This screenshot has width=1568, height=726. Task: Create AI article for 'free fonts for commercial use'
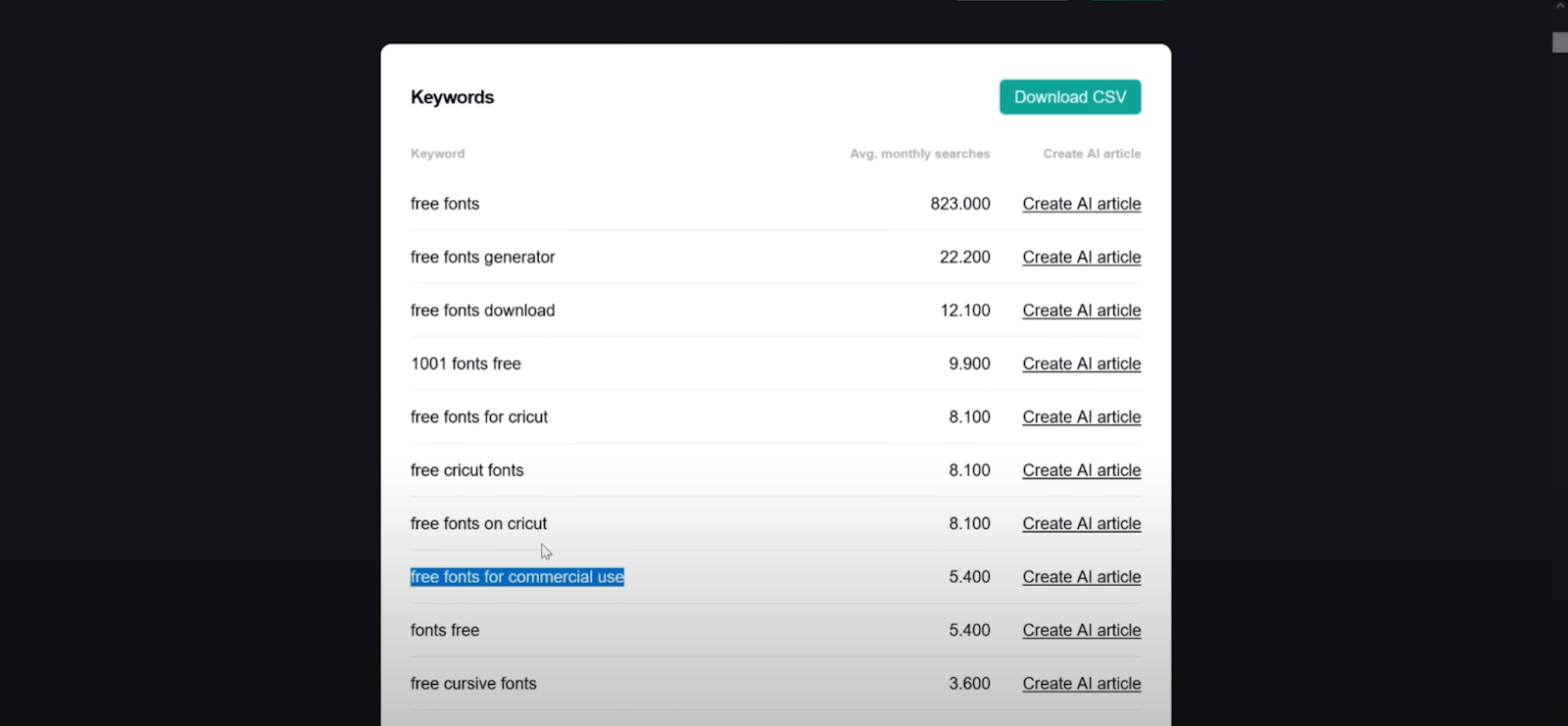pyautogui.click(x=1081, y=577)
